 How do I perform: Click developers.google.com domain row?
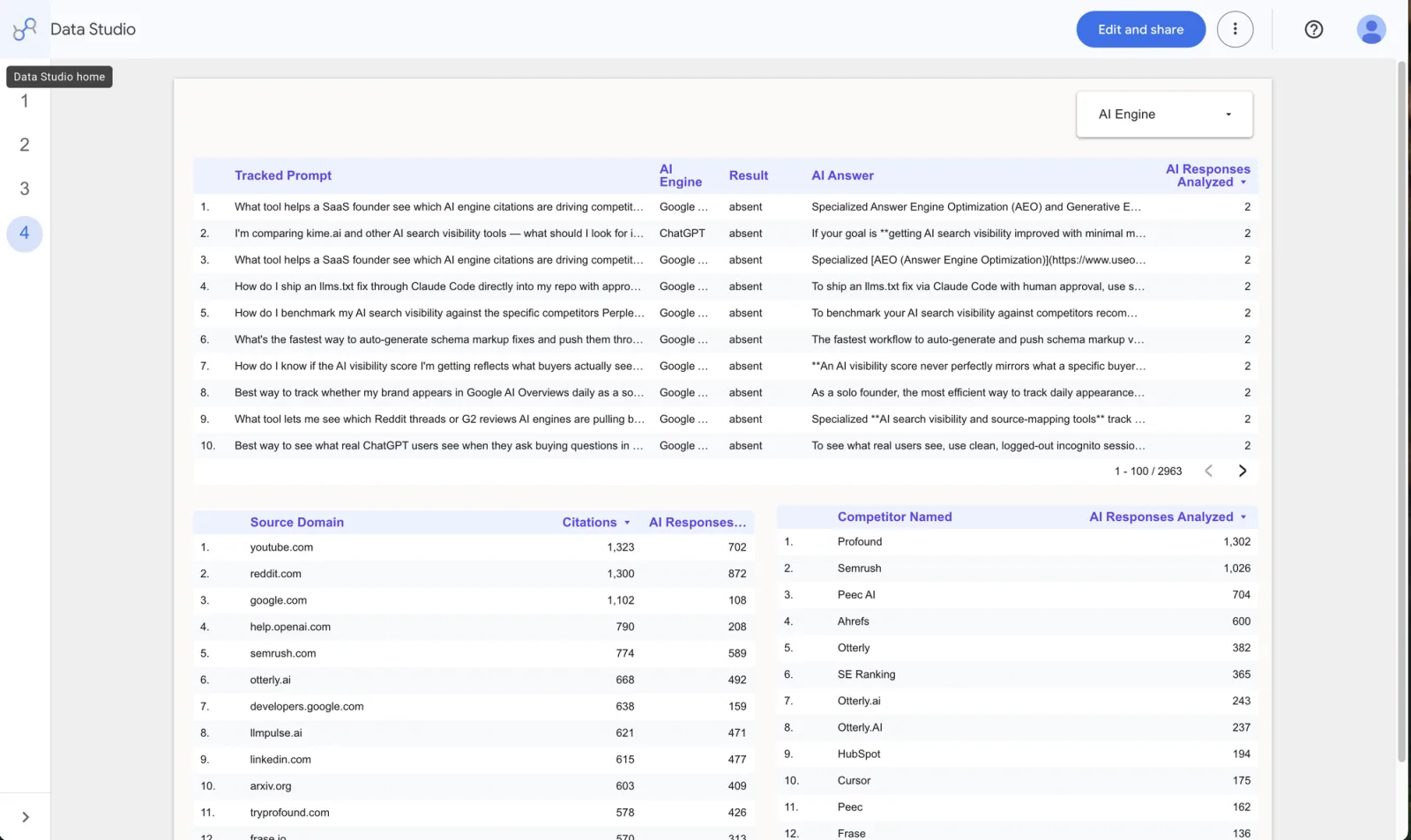[x=474, y=706]
